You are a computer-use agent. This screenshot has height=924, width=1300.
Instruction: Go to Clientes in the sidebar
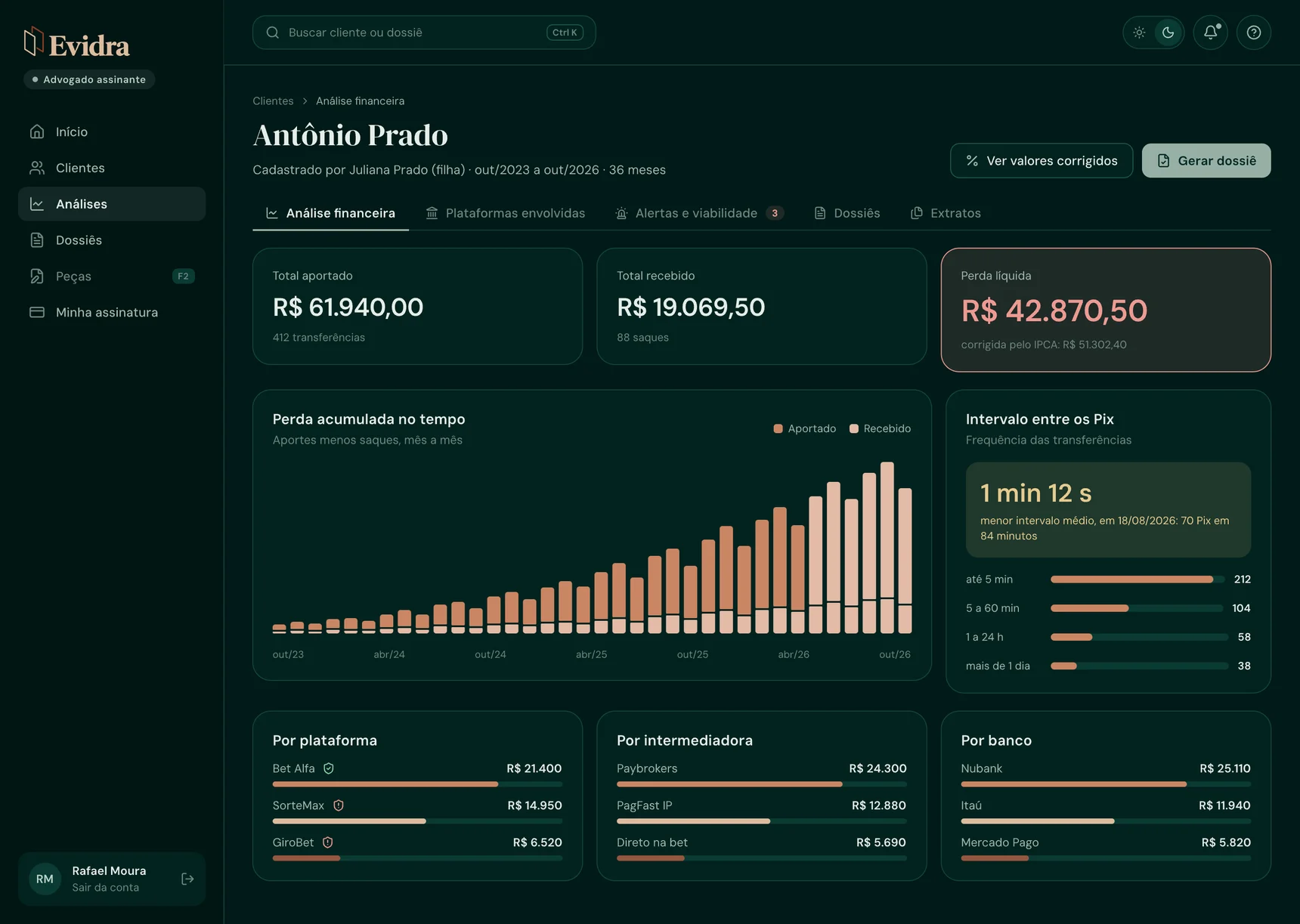click(112, 168)
